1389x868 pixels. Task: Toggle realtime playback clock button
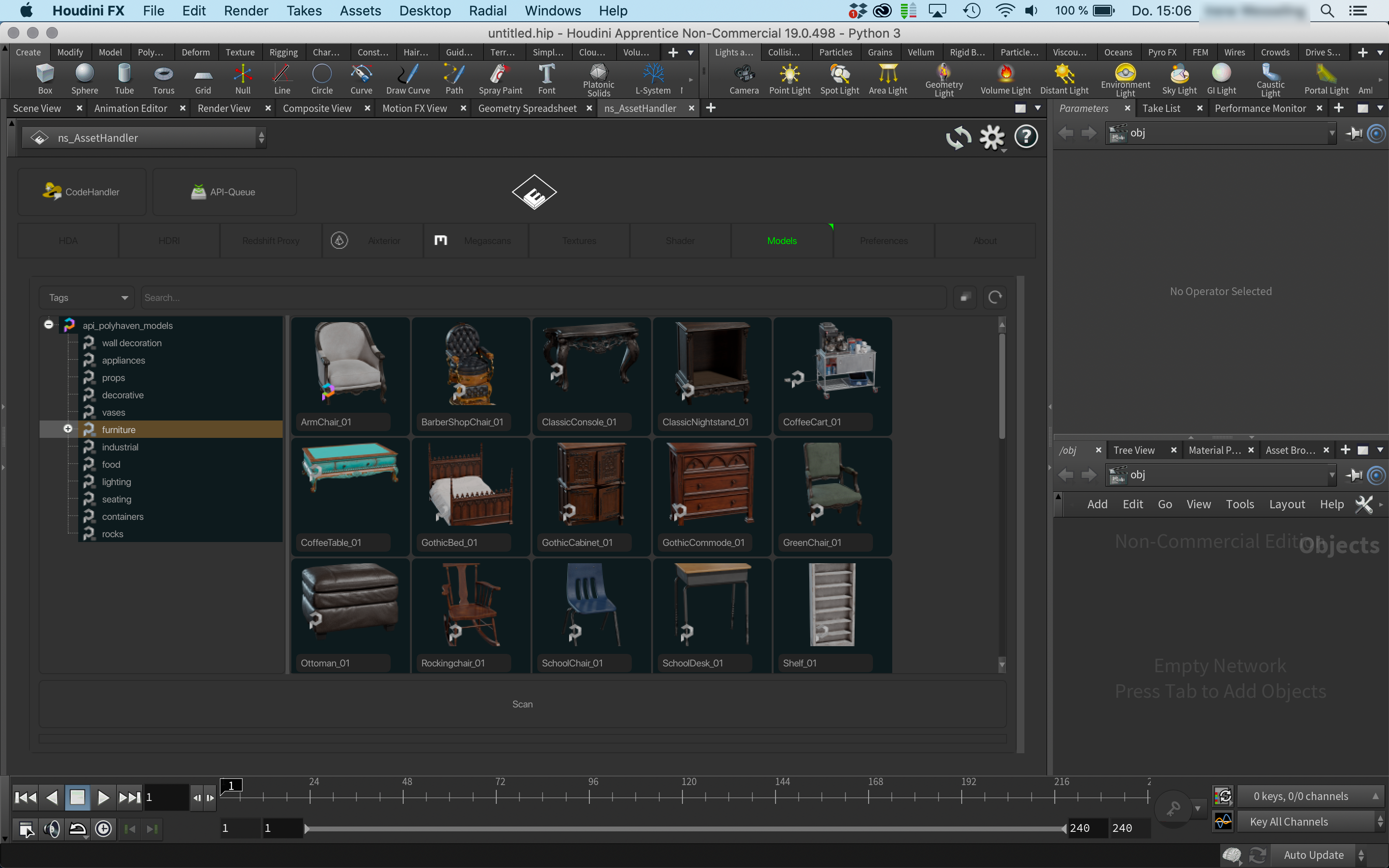(x=103, y=828)
